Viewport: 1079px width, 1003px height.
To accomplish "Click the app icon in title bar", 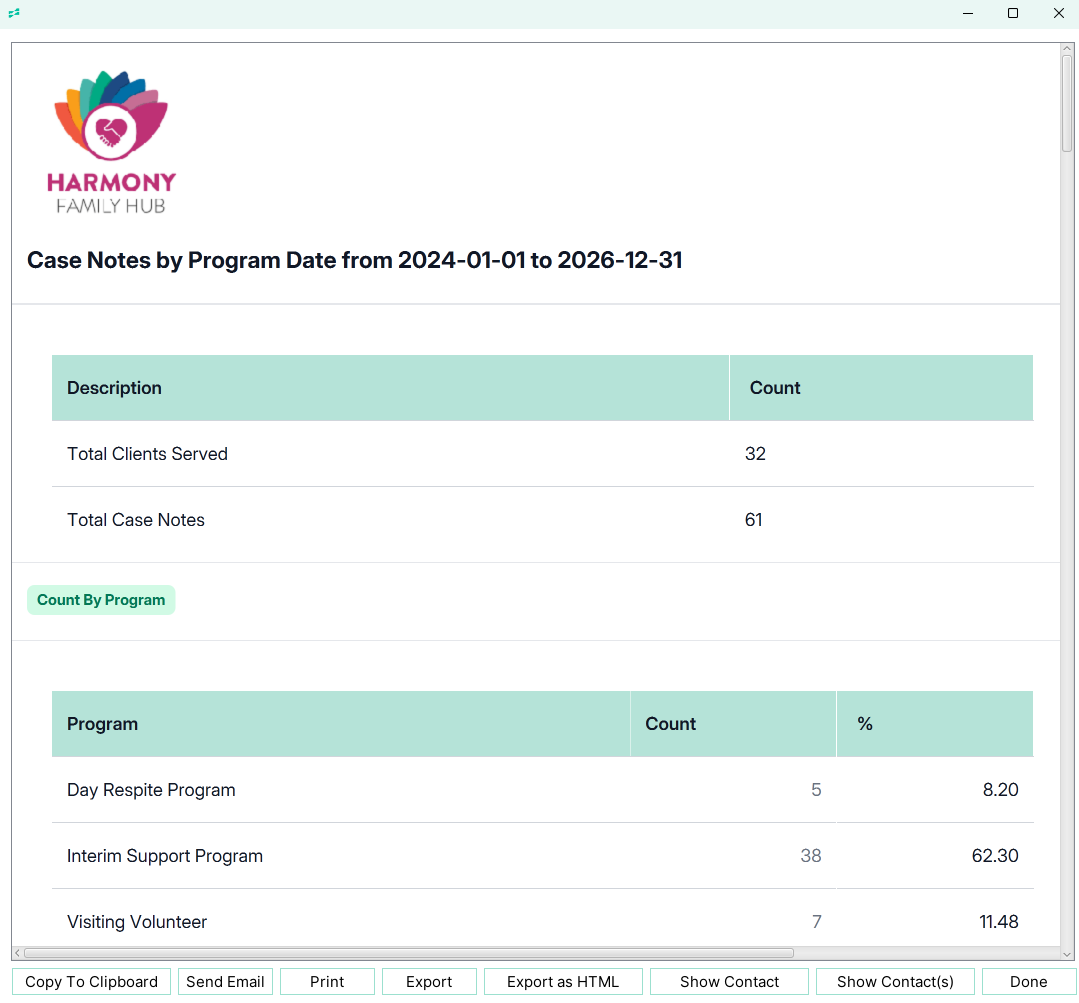I will tap(14, 13).
